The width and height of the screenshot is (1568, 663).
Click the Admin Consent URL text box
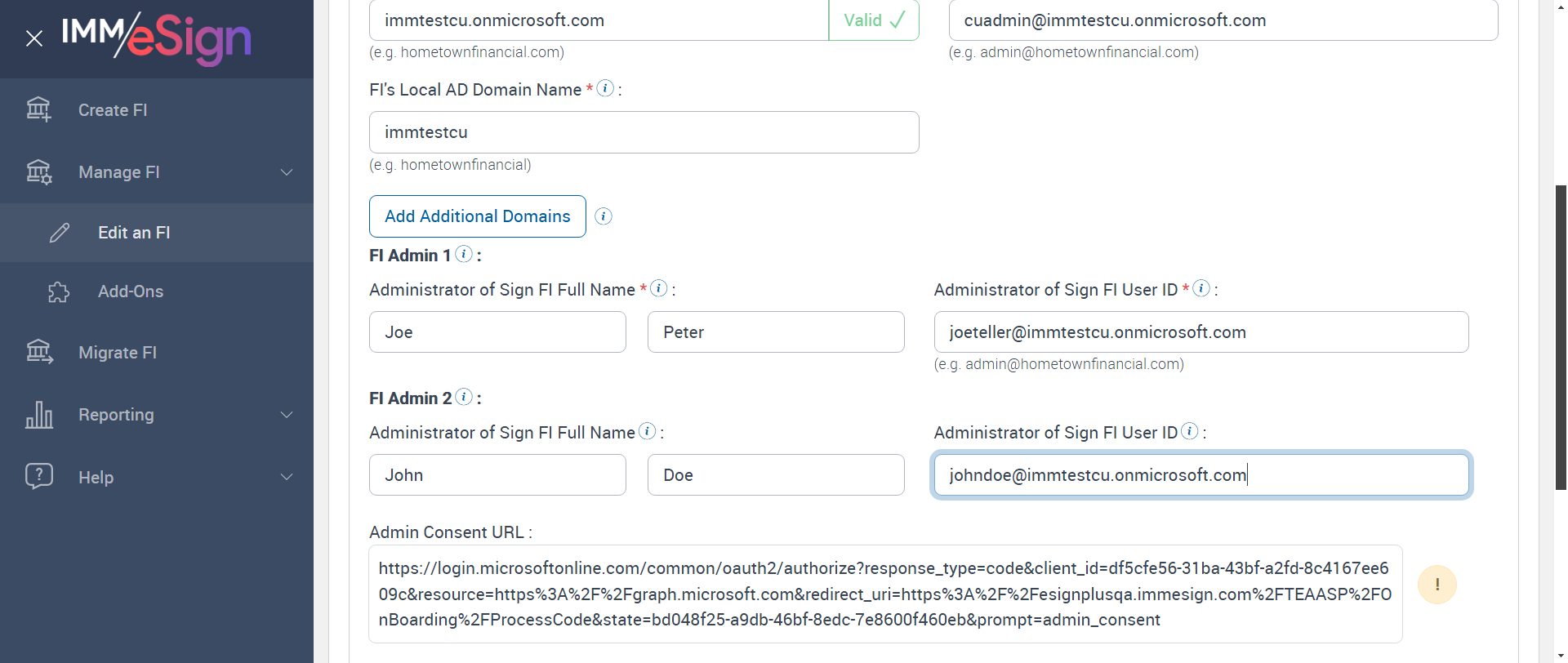coord(885,594)
